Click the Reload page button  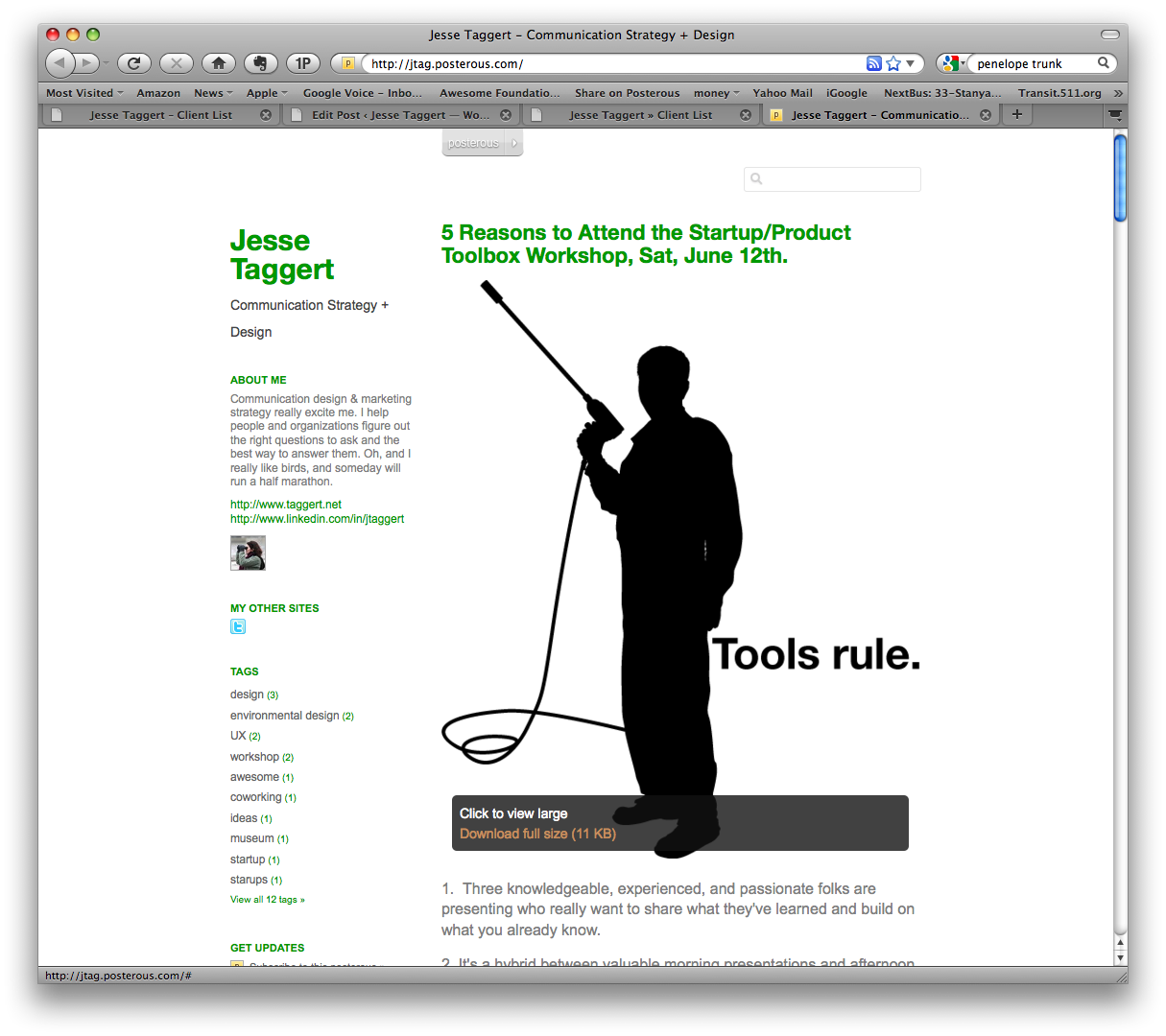point(134,63)
